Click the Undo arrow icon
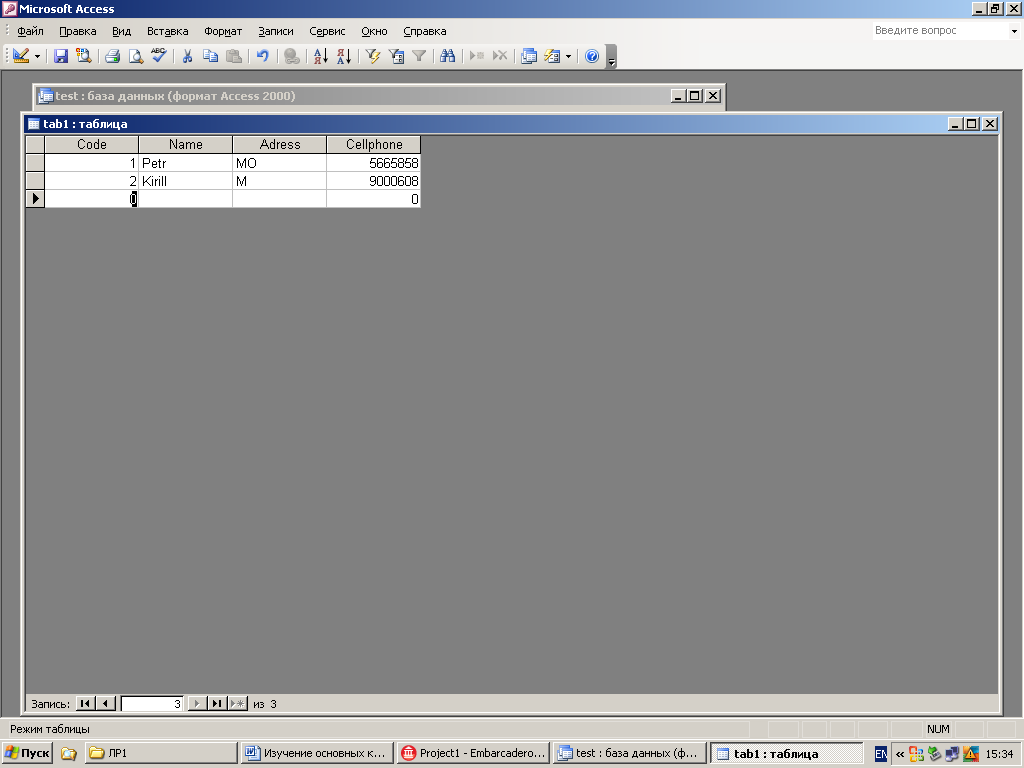1024x768 pixels. (263, 56)
